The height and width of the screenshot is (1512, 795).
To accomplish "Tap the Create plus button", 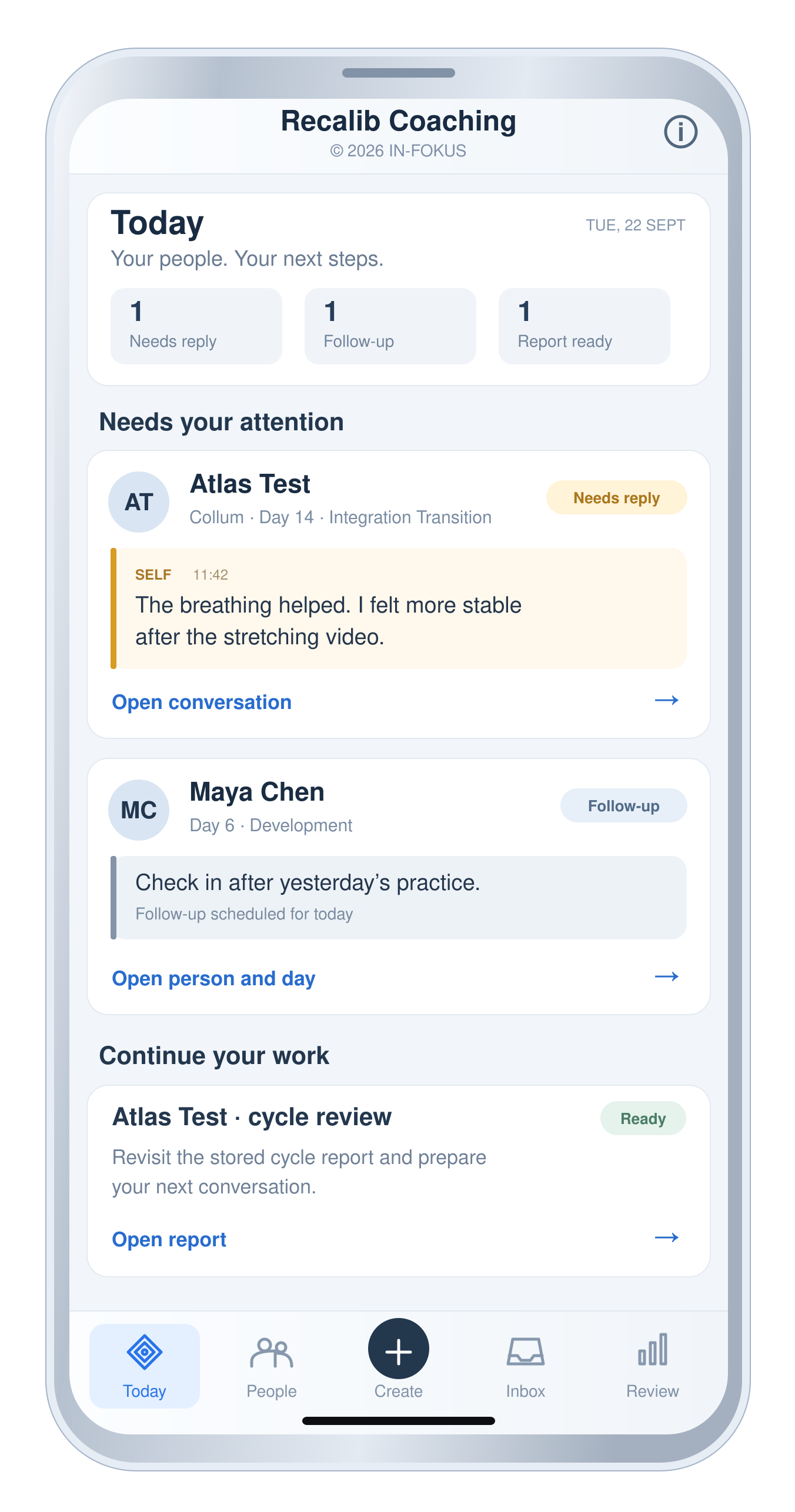I will [398, 1349].
